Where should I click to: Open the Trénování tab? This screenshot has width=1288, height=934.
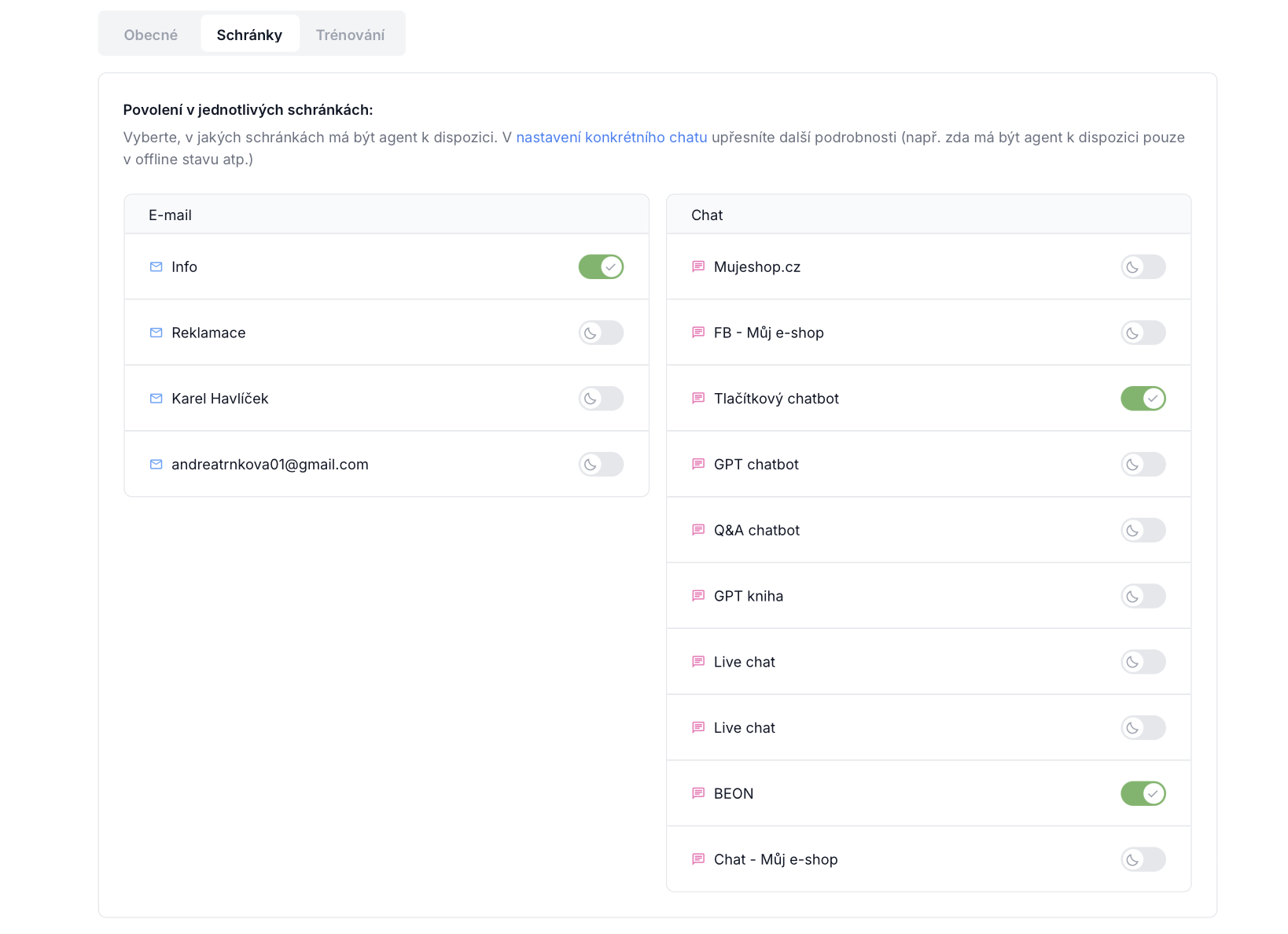coord(350,35)
